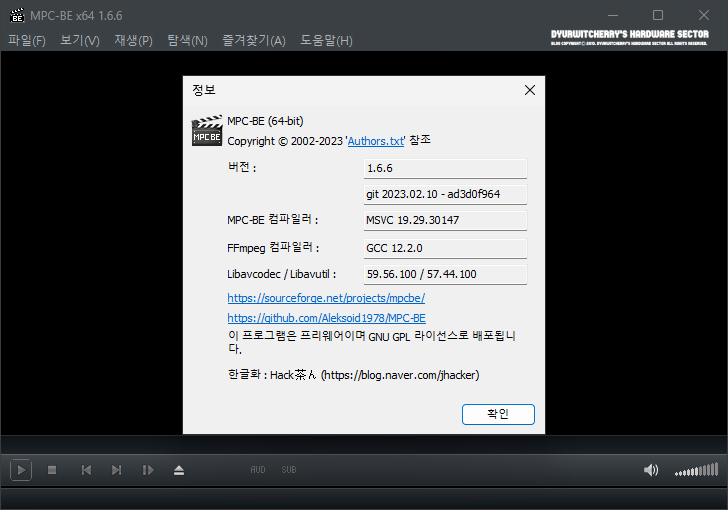
Task: Click the 'MPC-BE 컴파일러 :' label
Action: pyautogui.click(x=273, y=220)
